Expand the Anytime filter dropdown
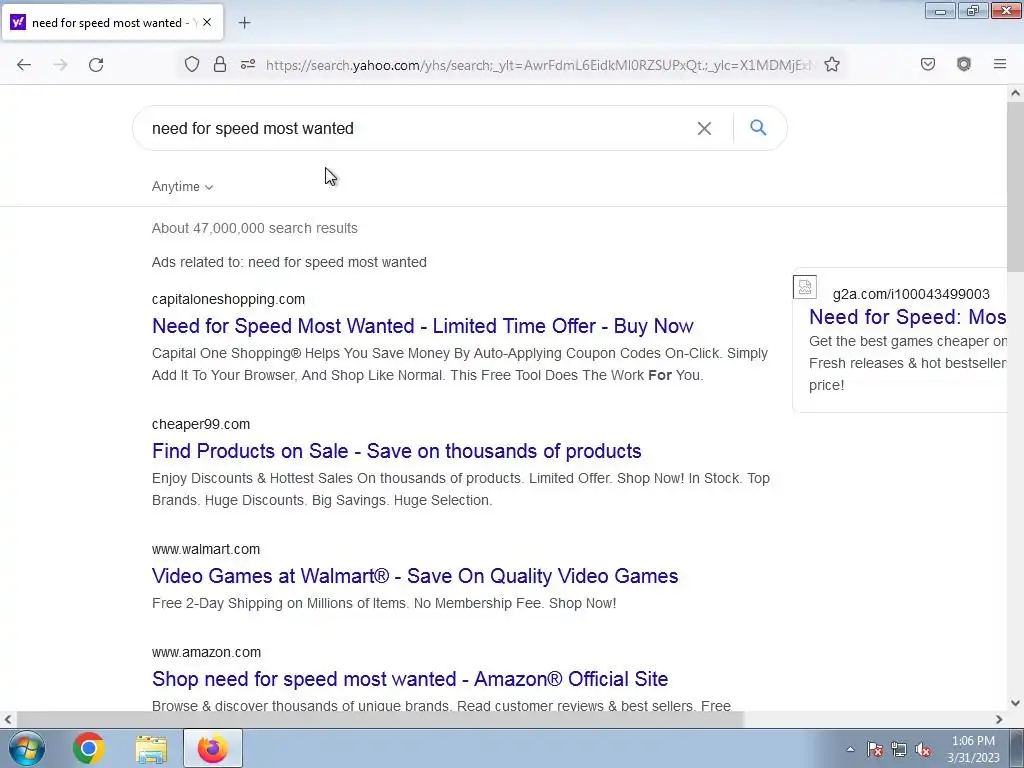 pyautogui.click(x=182, y=187)
